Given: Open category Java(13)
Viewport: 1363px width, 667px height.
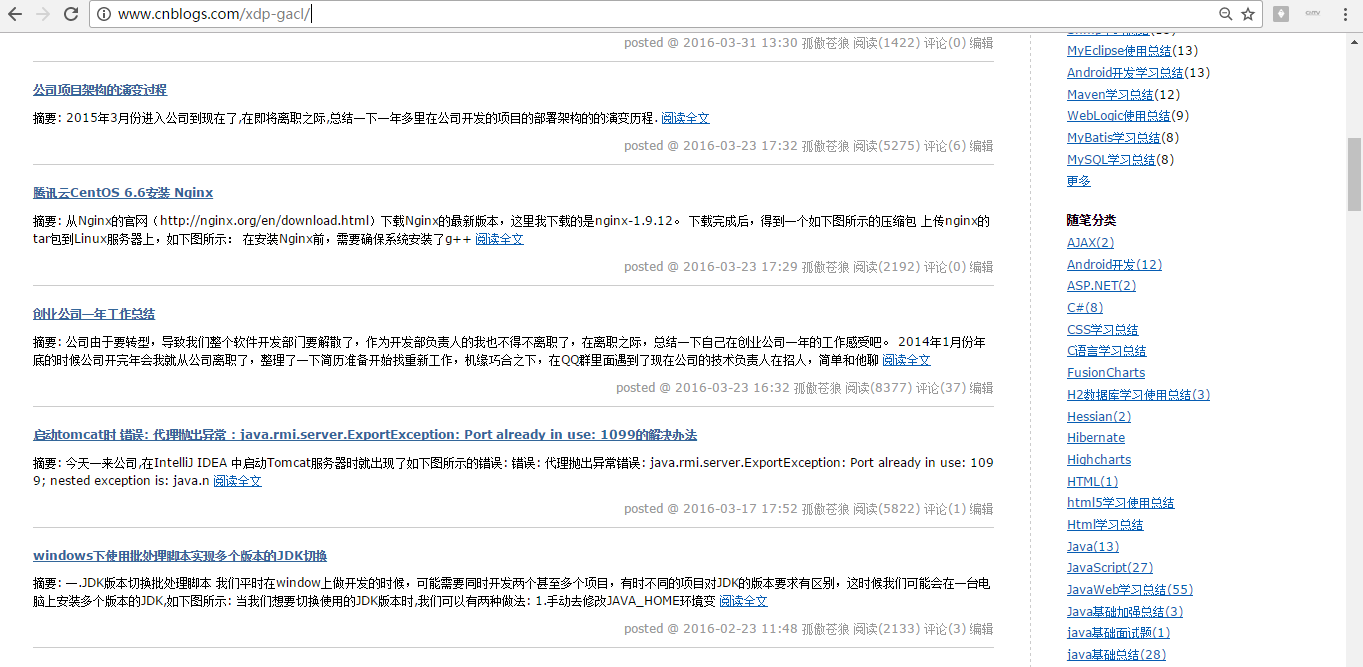Looking at the screenshot, I should (1093, 547).
